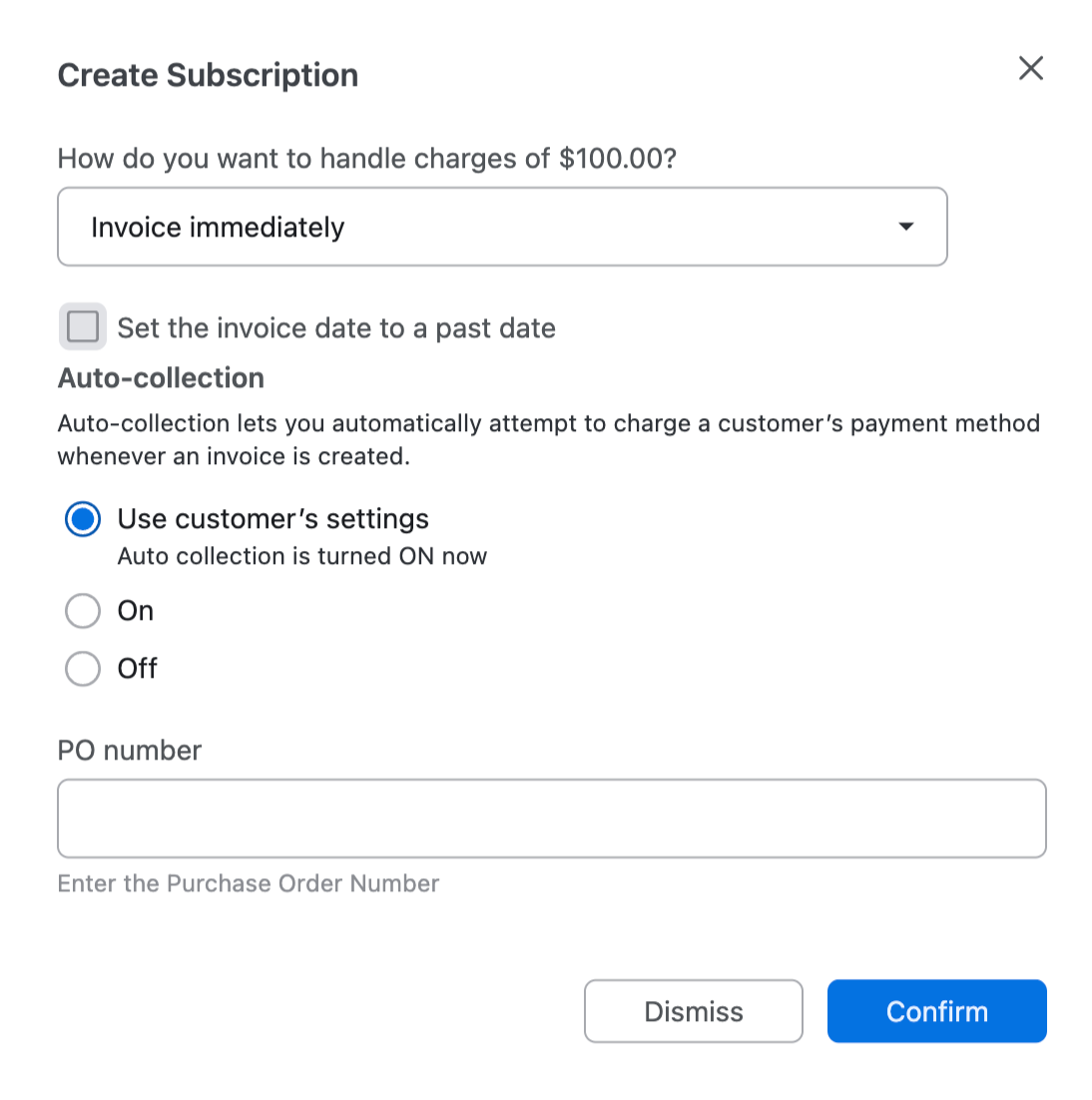Click the PO number field label
Viewport: 1092px width, 1100px height.
coord(130,751)
